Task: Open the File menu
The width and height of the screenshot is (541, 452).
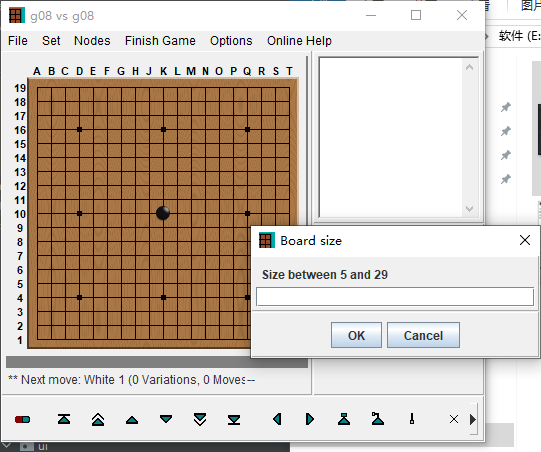Action: (x=18, y=41)
